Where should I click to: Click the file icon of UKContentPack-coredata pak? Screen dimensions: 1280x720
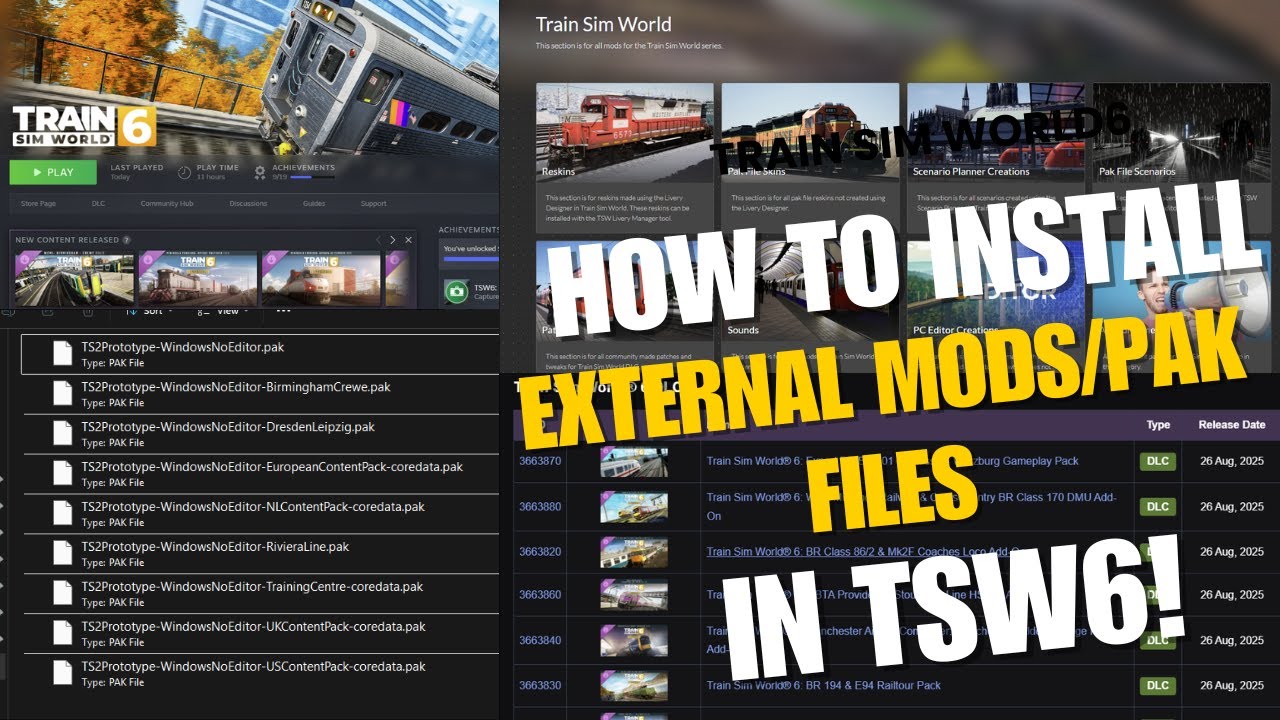tap(62, 634)
